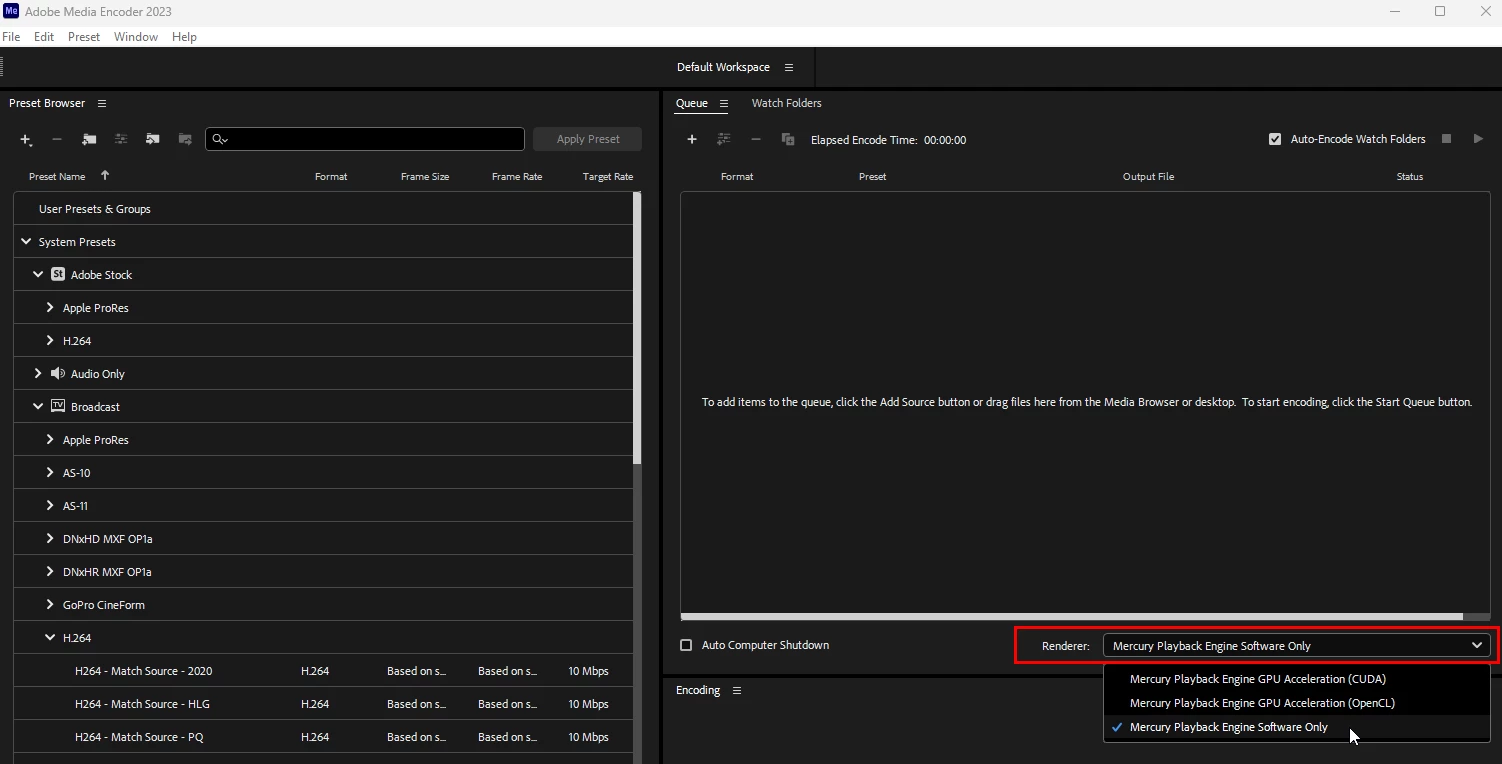The image size is (1502, 764).
Task: Expand DNxHR MXF OP1a folder
Action: [50, 571]
